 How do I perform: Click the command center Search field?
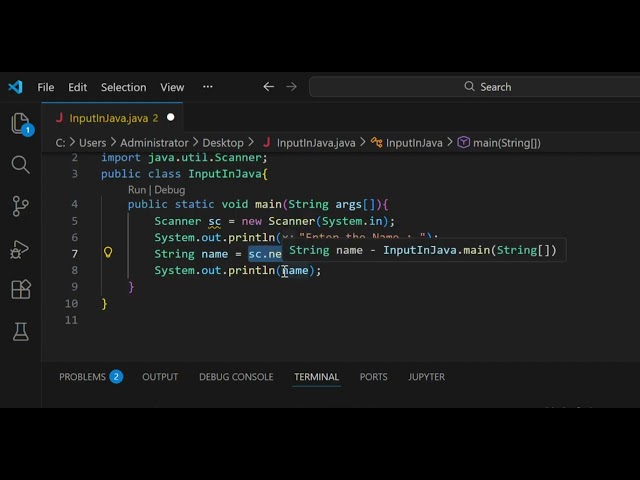(474, 87)
